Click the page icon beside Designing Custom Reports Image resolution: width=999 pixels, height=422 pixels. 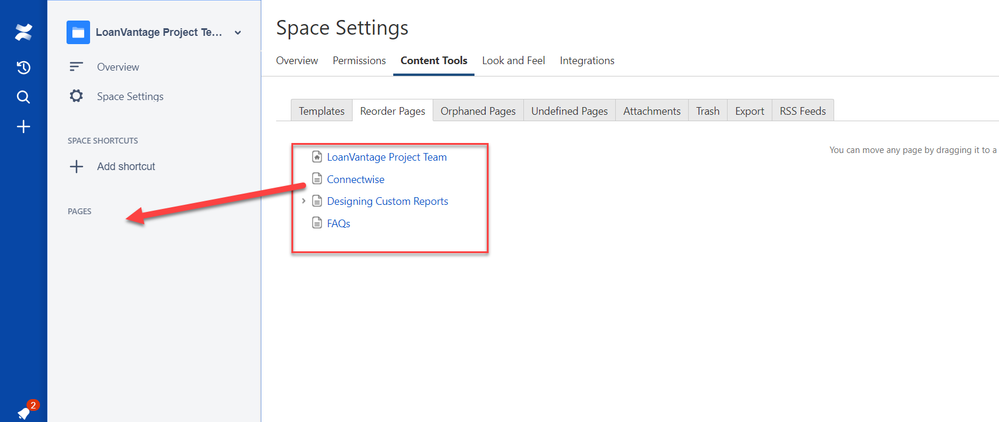point(317,201)
